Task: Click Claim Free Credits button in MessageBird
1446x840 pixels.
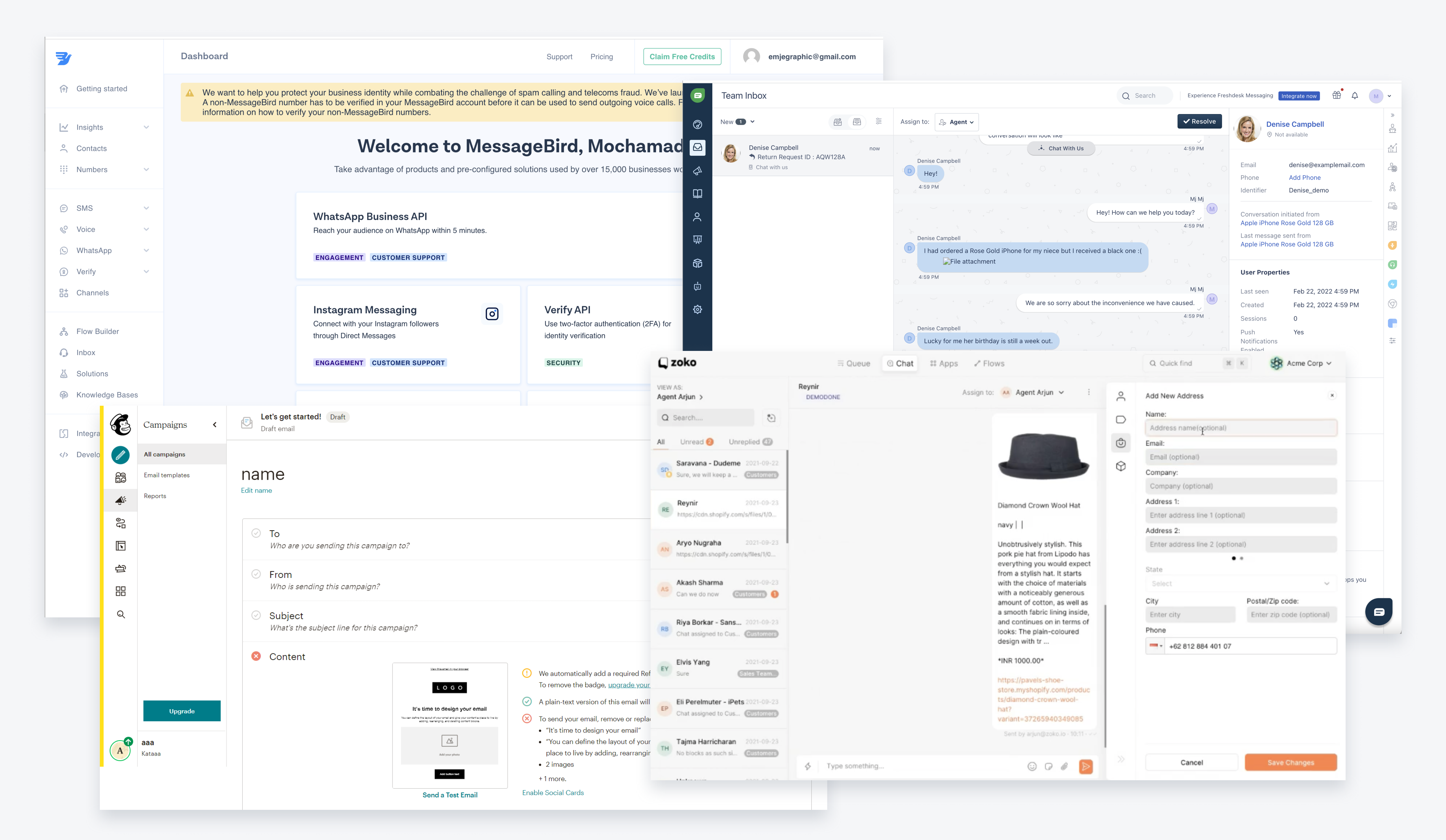Action: click(682, 56)
